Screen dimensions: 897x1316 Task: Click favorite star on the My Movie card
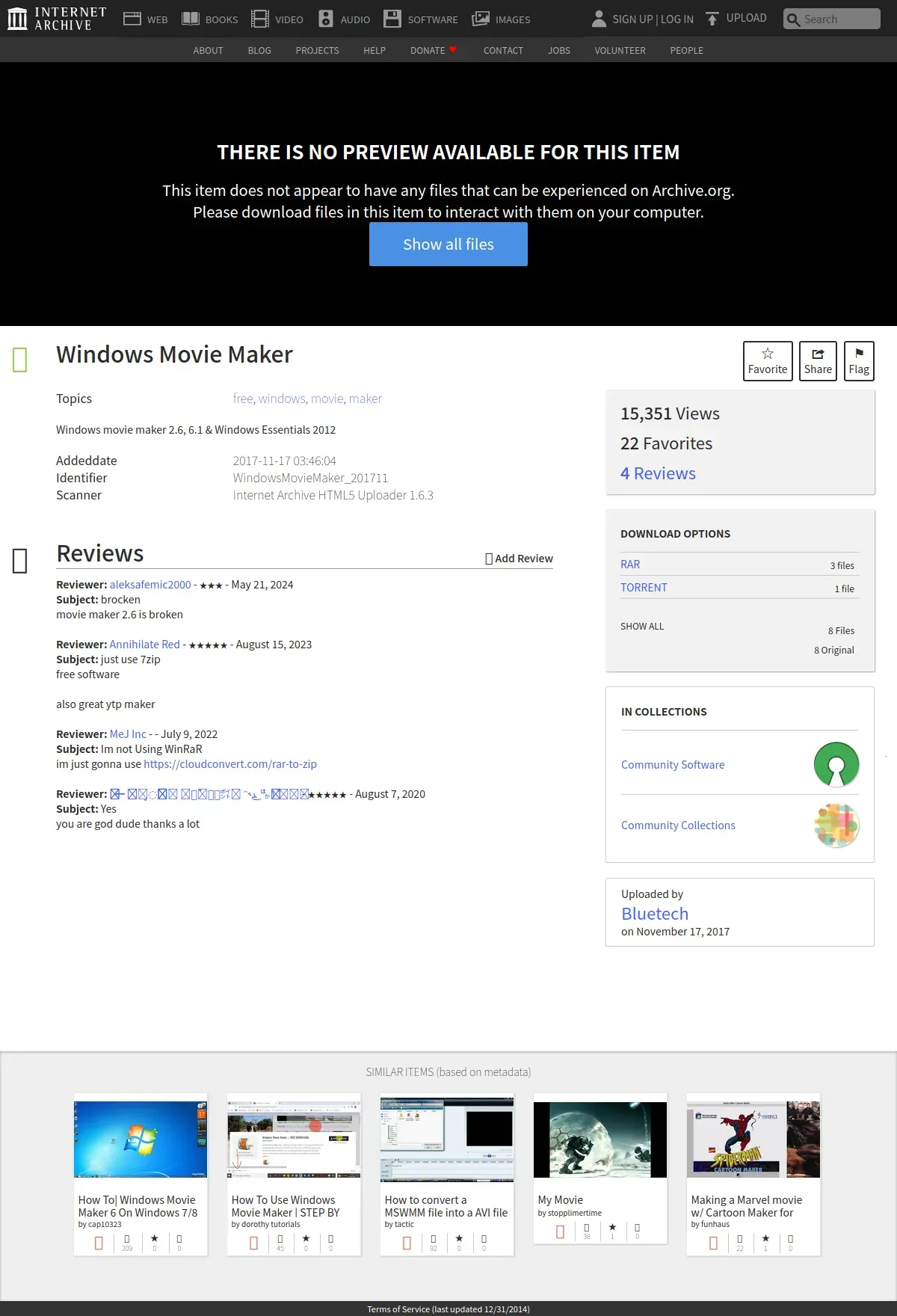612,1227
